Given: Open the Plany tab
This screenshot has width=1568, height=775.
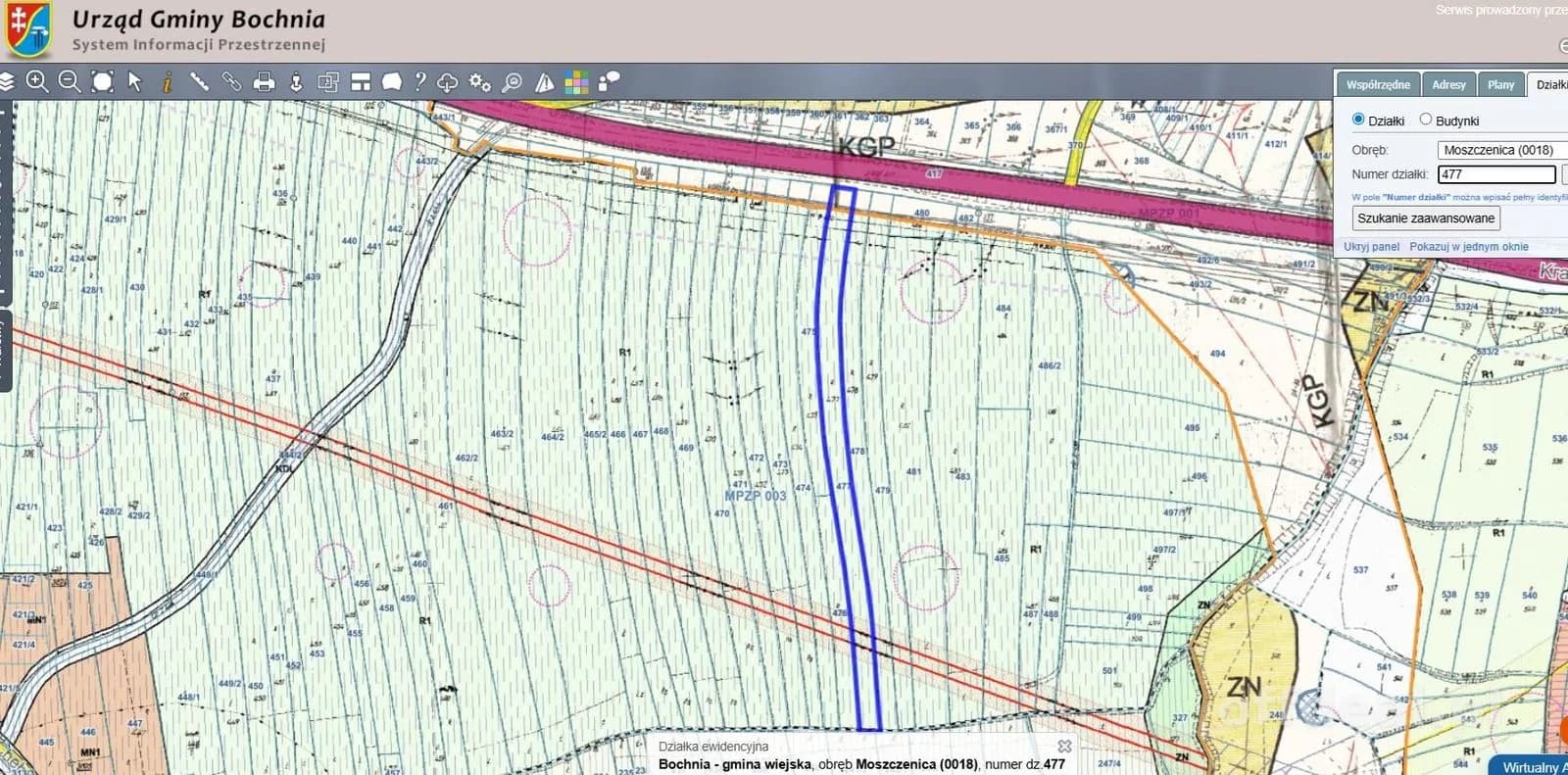Looking at the screenshot, I should point(1500,84).
